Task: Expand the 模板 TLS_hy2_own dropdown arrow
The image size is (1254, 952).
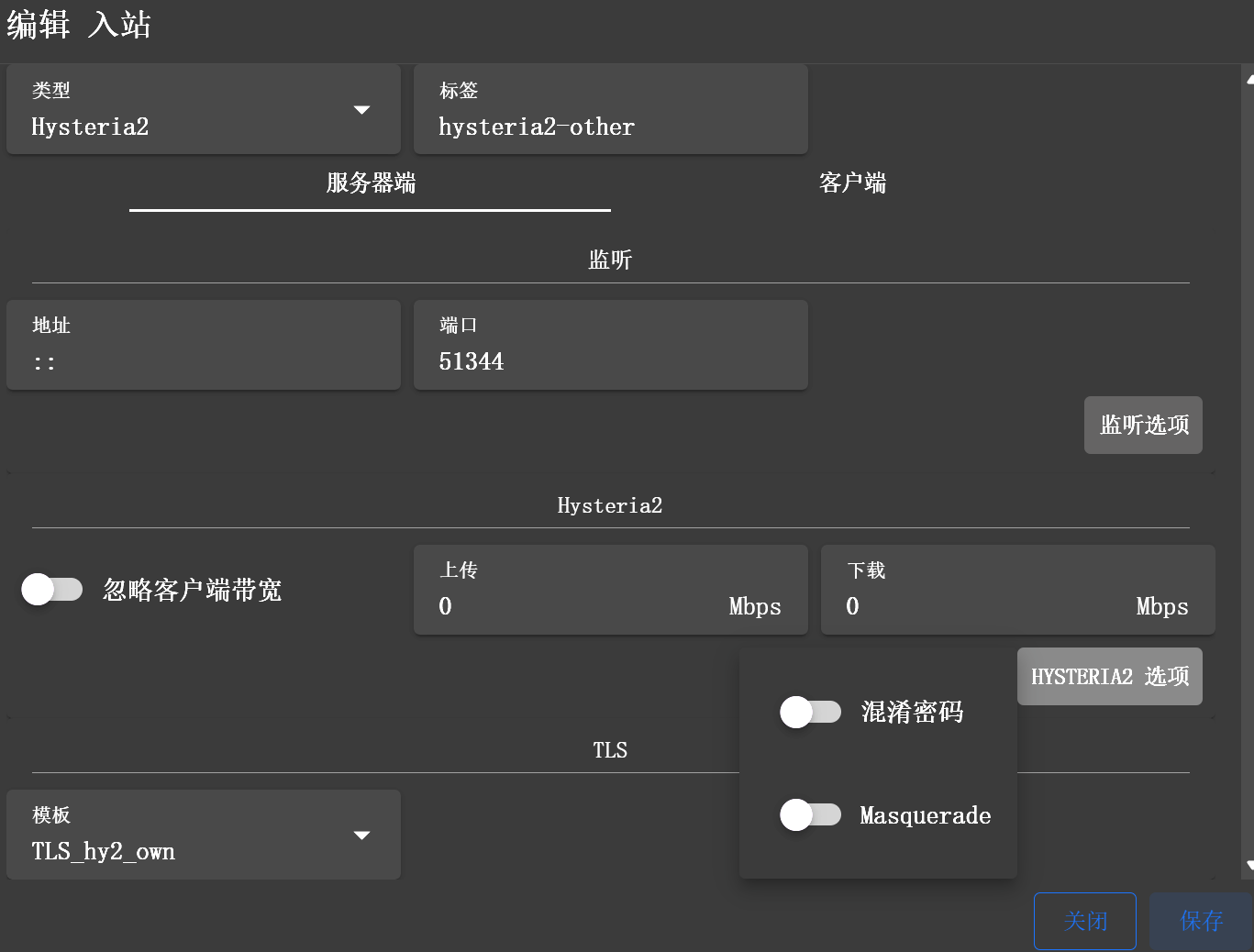Action: pos(361,836)
